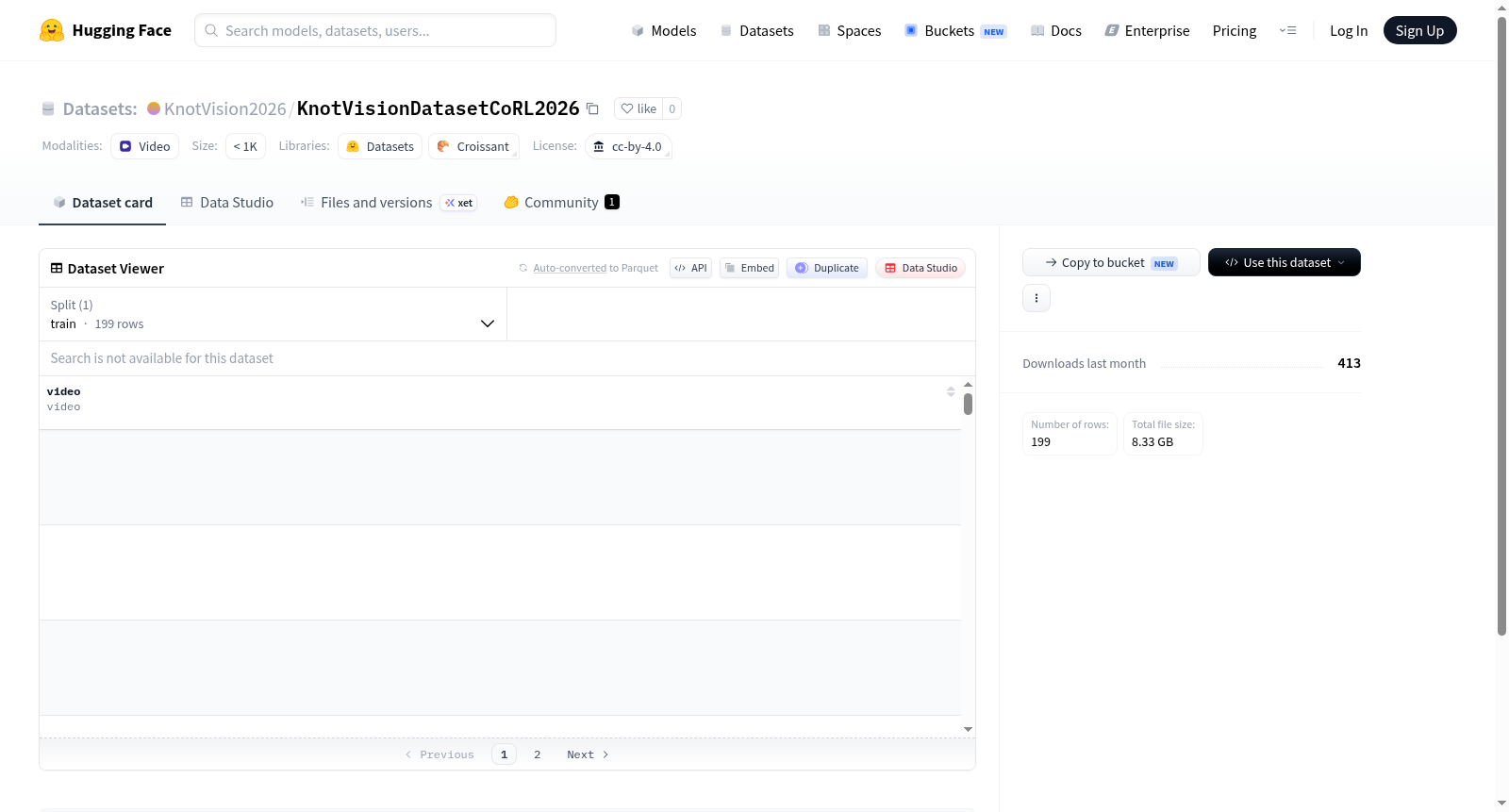Screen dimensions: 1509x812
Task: Open Buckets from the top navigation
Action: [955, 30]
